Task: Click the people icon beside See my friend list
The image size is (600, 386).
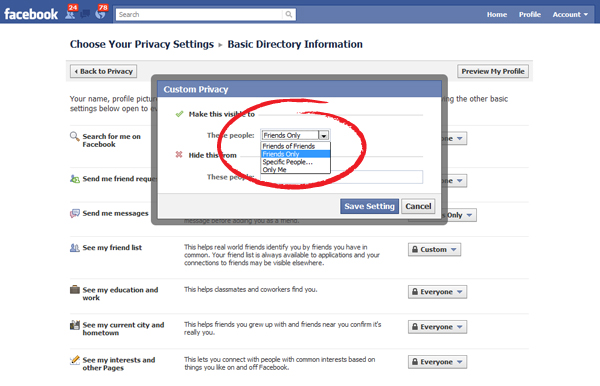Action: point(75,248)
